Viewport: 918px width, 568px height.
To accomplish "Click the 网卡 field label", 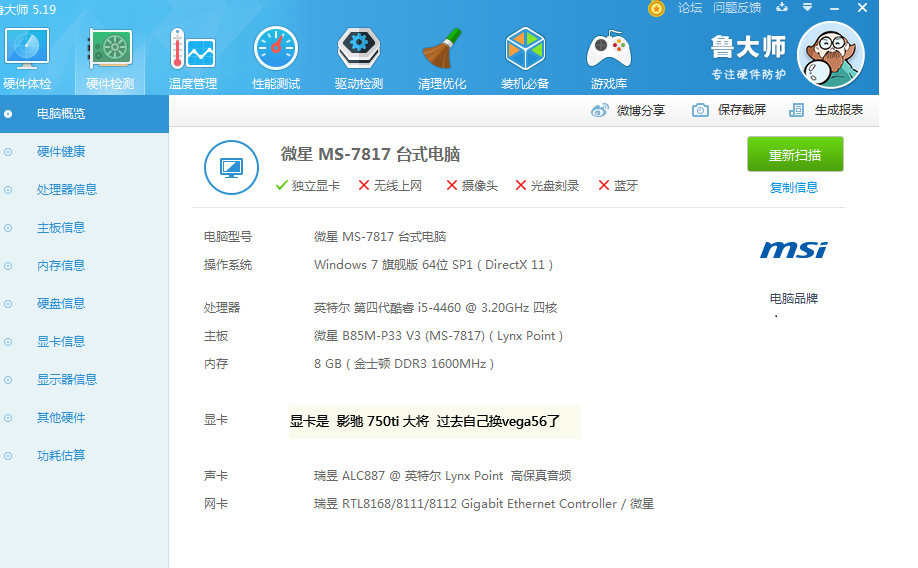I will pos(216,504).
